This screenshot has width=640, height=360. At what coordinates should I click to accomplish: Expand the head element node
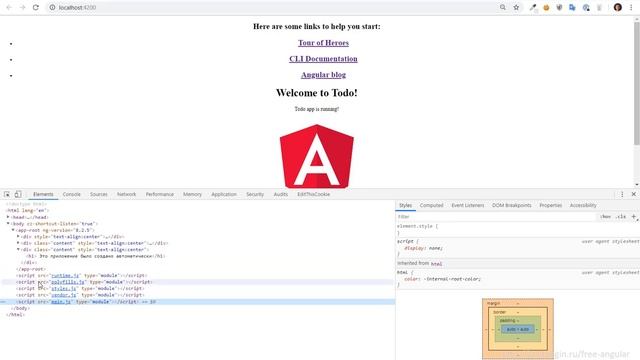pos(8,217)
